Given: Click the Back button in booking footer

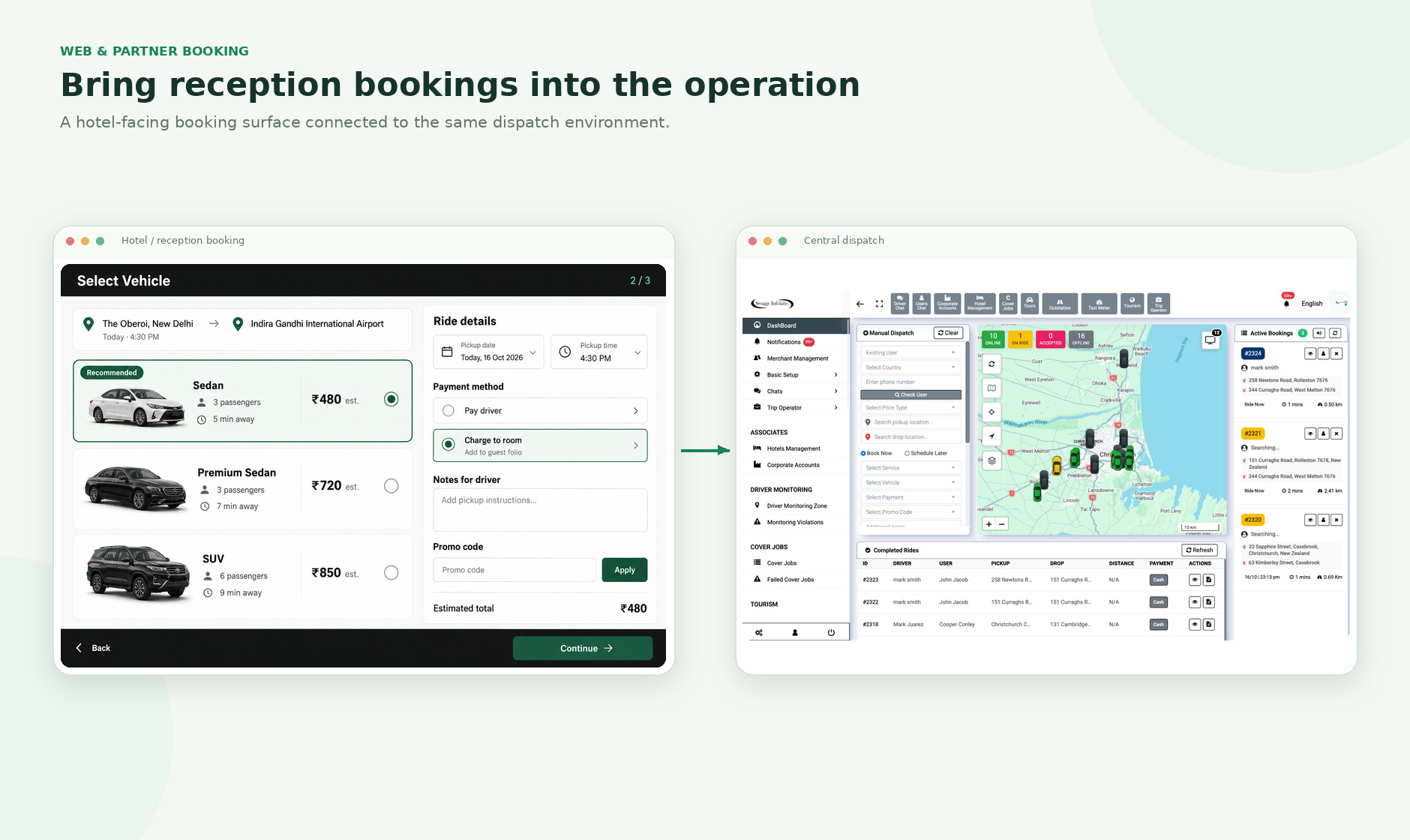Looking at the screenshot, I should click(93, 648).
